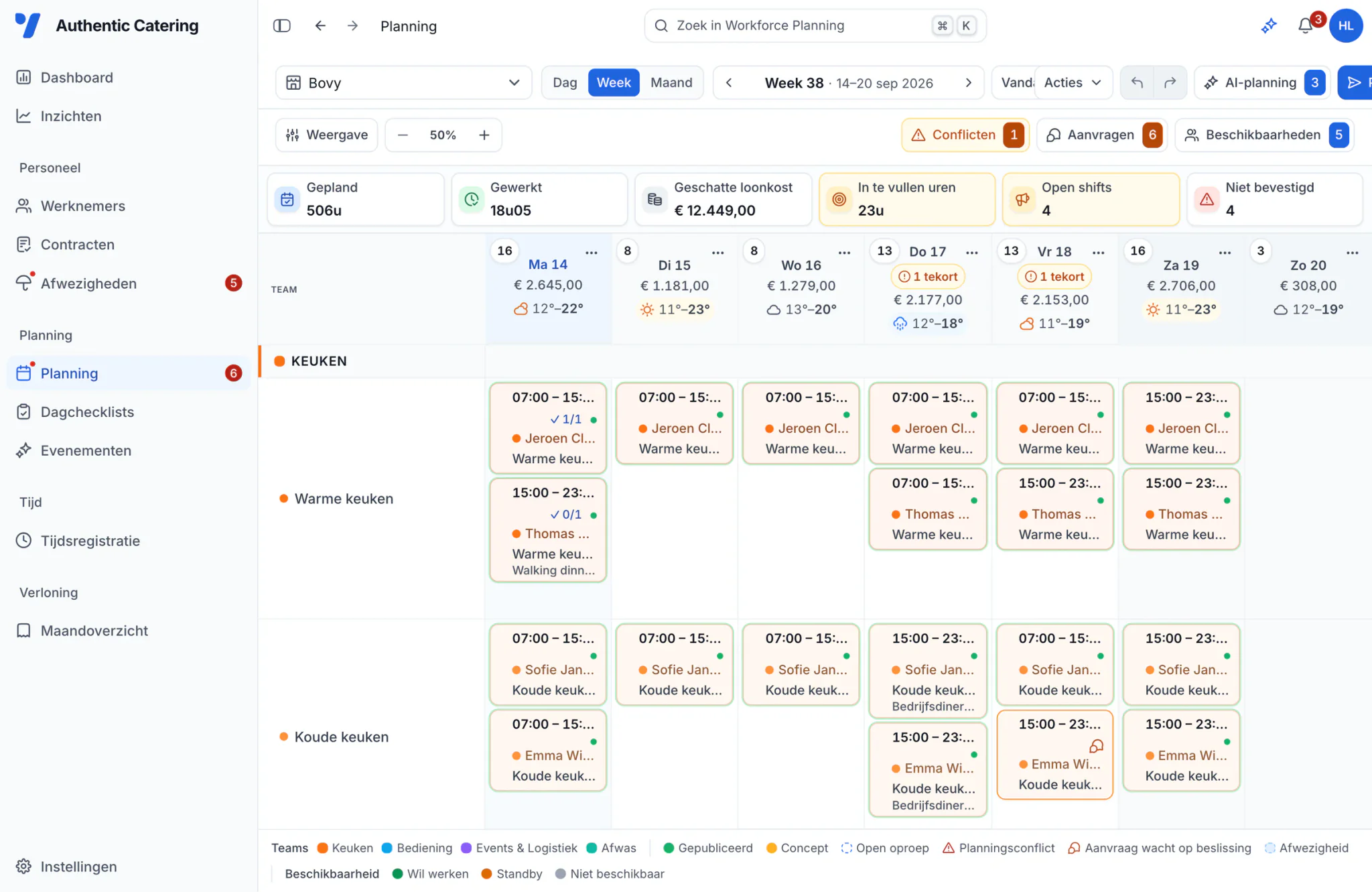Open the Acties dropdown
The height and width of the screenshot is (892, 1372).
tap(1073, 82)
